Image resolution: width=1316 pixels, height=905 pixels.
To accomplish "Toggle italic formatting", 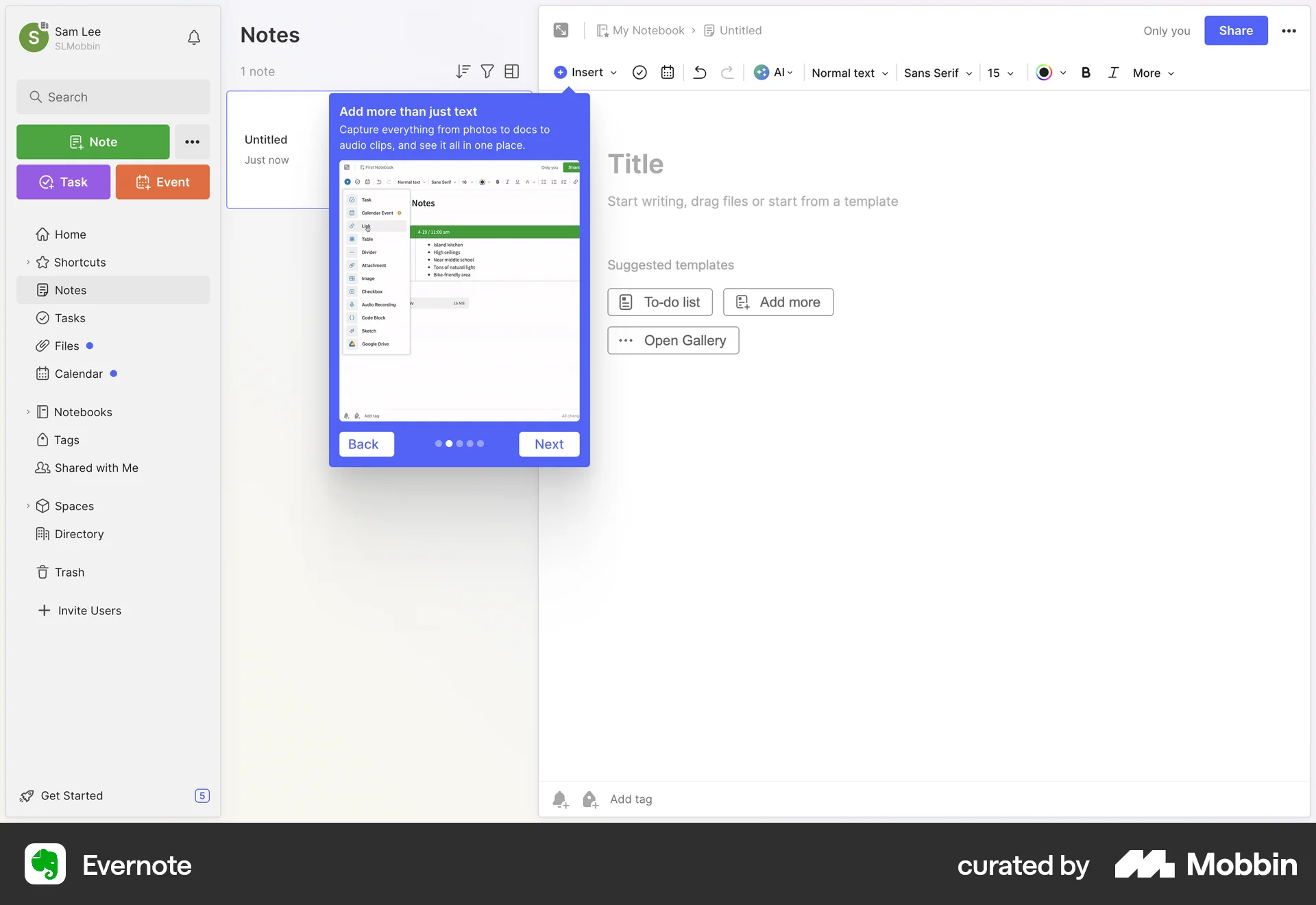I will pos(1113,73).
